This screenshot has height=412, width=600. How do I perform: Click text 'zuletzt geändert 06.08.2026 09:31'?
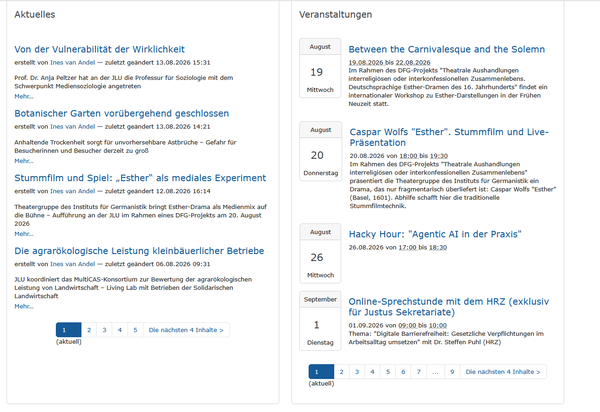[x=158, y=264]
